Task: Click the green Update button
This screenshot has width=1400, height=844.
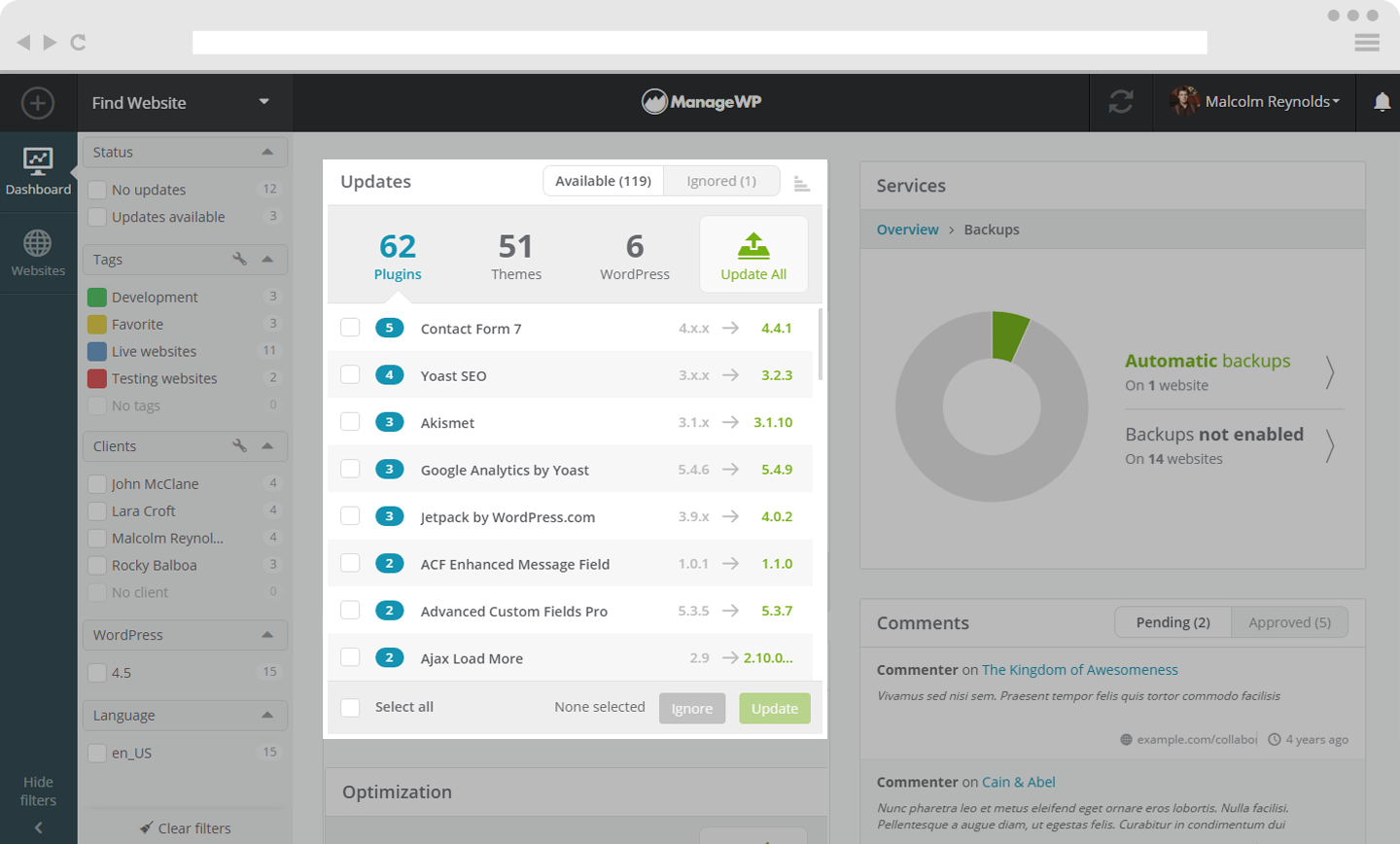Action: pyautogui.click(x=774, y=708)
